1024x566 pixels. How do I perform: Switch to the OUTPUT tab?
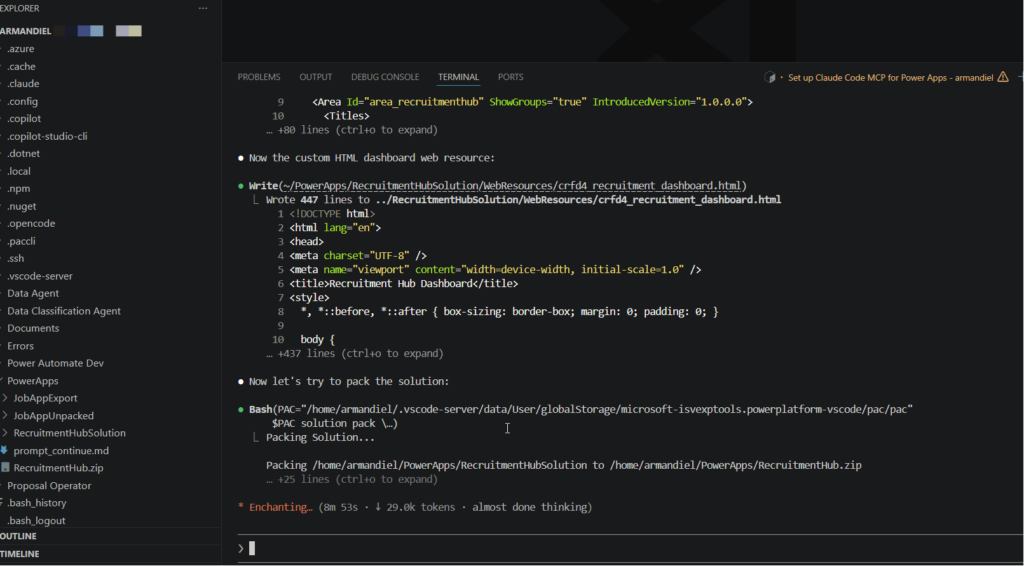coord(315,77)
